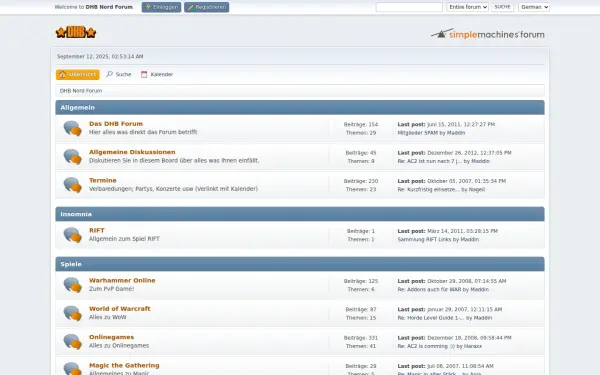Click the 'Themen: 23' statistic in Termine row

point(361,189)
